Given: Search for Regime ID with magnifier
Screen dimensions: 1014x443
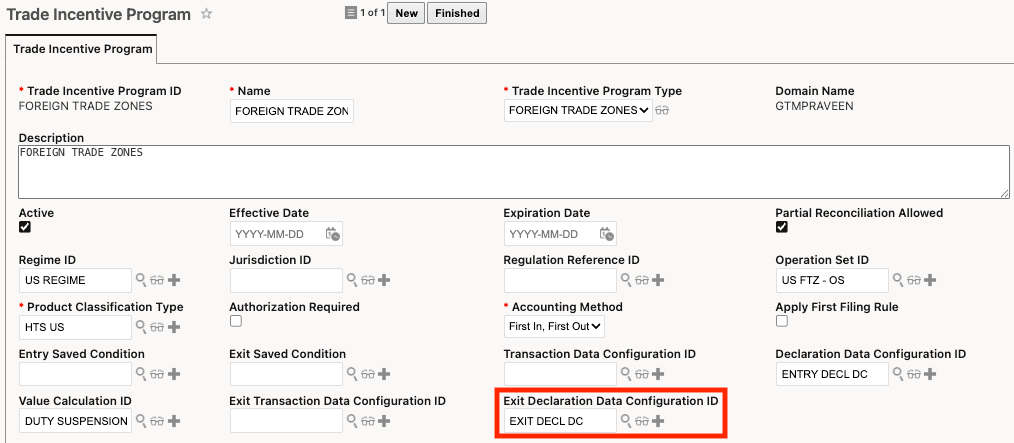Looking at the screenshot, I should (142, 281).
